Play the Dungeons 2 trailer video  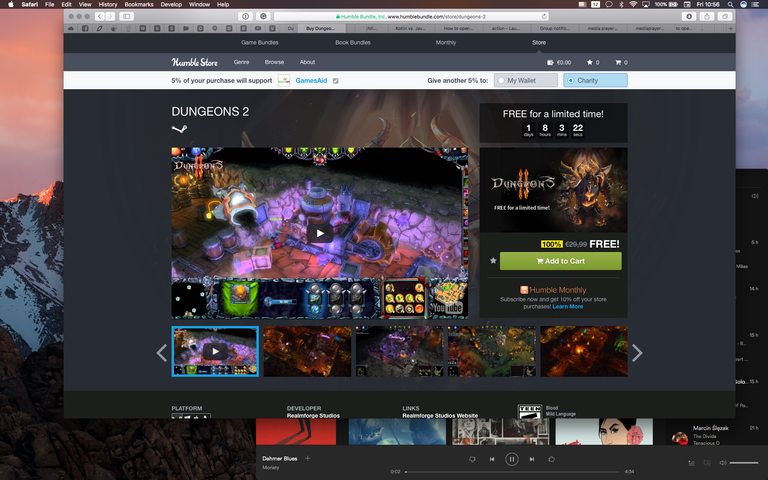(x=320, y=233)
